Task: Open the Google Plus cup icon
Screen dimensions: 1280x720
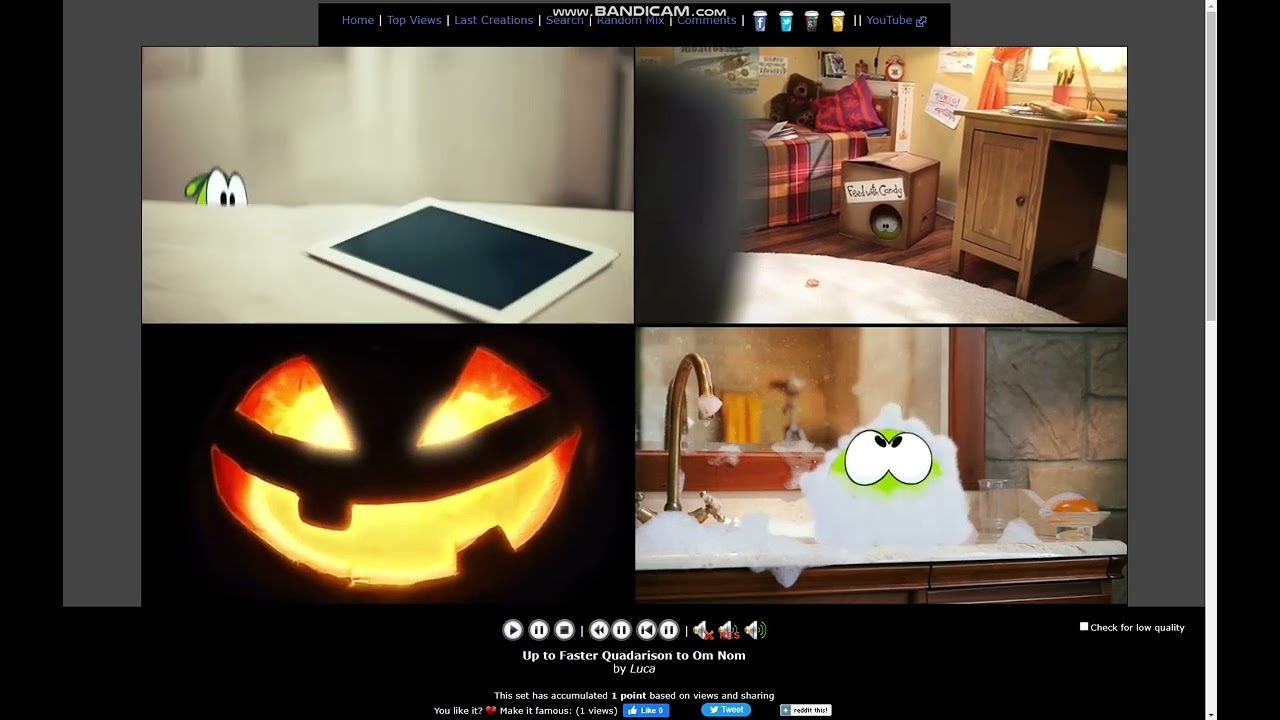Action: pos(812,21)
